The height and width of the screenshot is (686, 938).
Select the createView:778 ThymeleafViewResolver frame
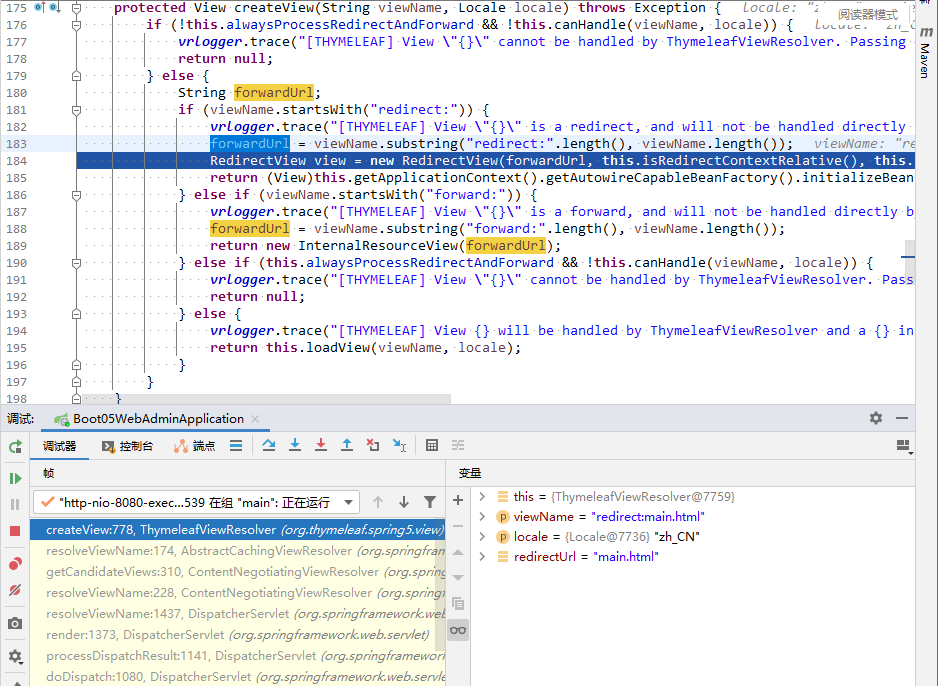pos(237,530)
